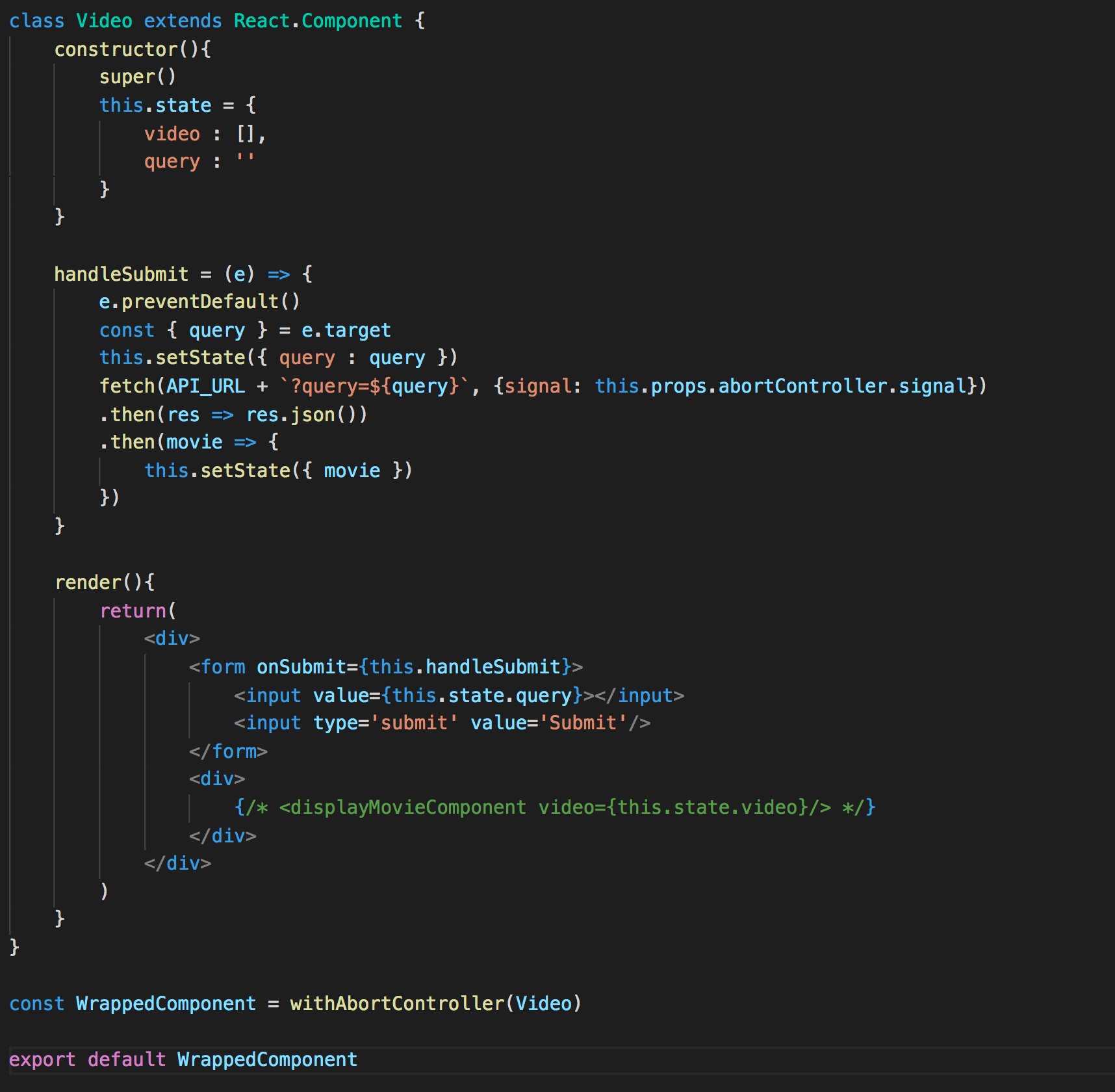This screenshot has width=1115, height=1092.
Task: Click the 'render' method name
Action: (x=88, y=582)
